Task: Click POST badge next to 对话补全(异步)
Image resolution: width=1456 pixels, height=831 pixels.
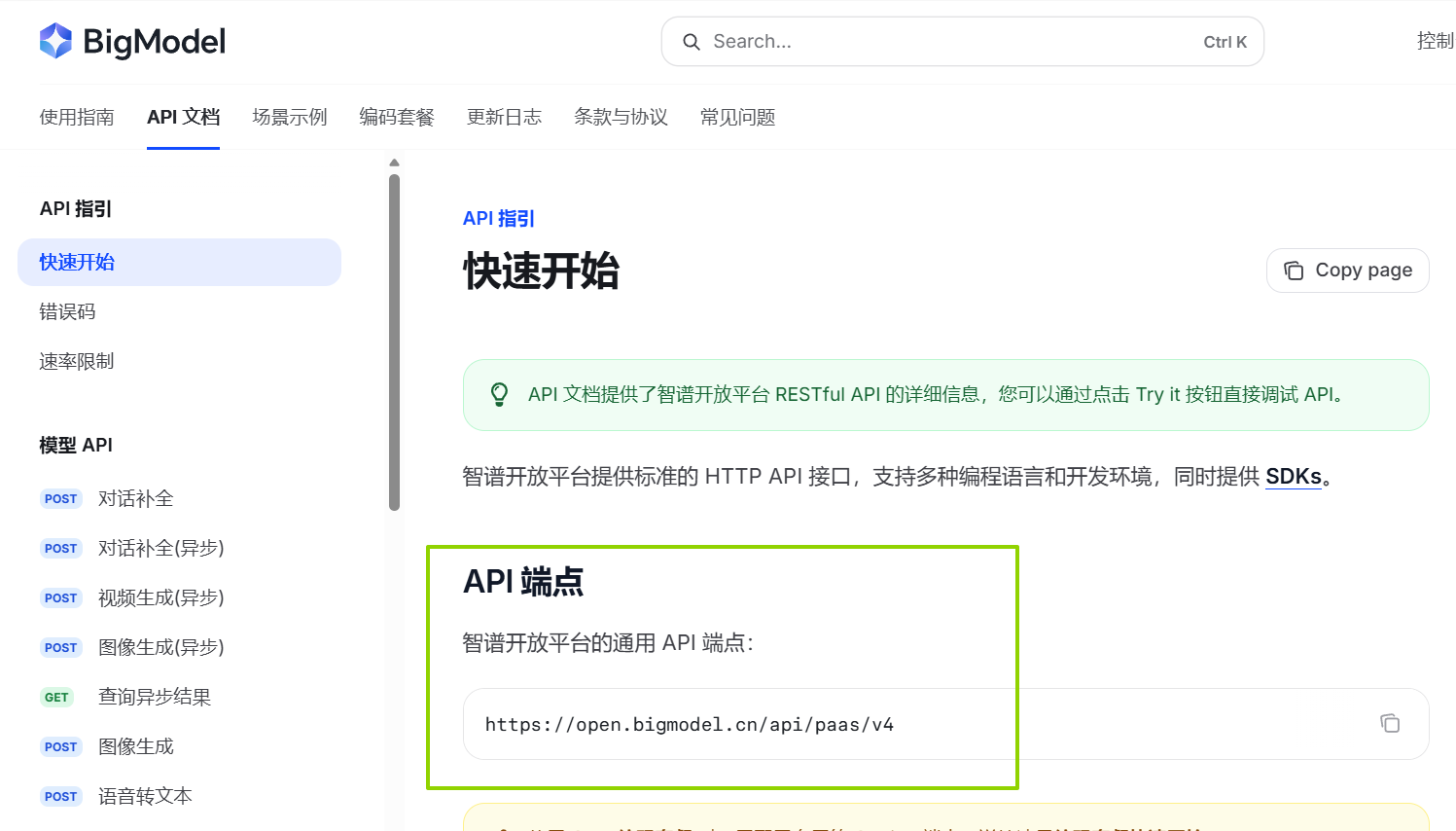Action: pos(60,548)
